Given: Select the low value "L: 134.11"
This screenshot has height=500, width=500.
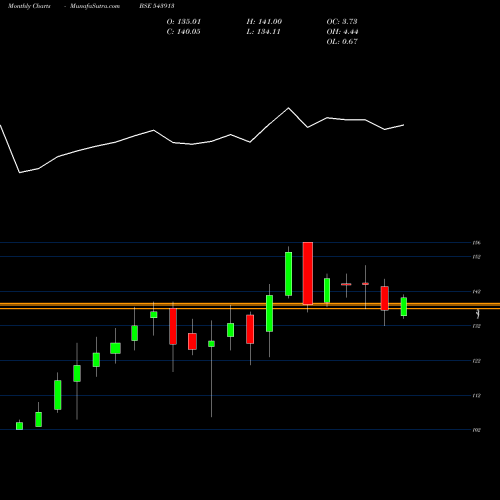Looking at the screenshot, I should click(263, 32).
